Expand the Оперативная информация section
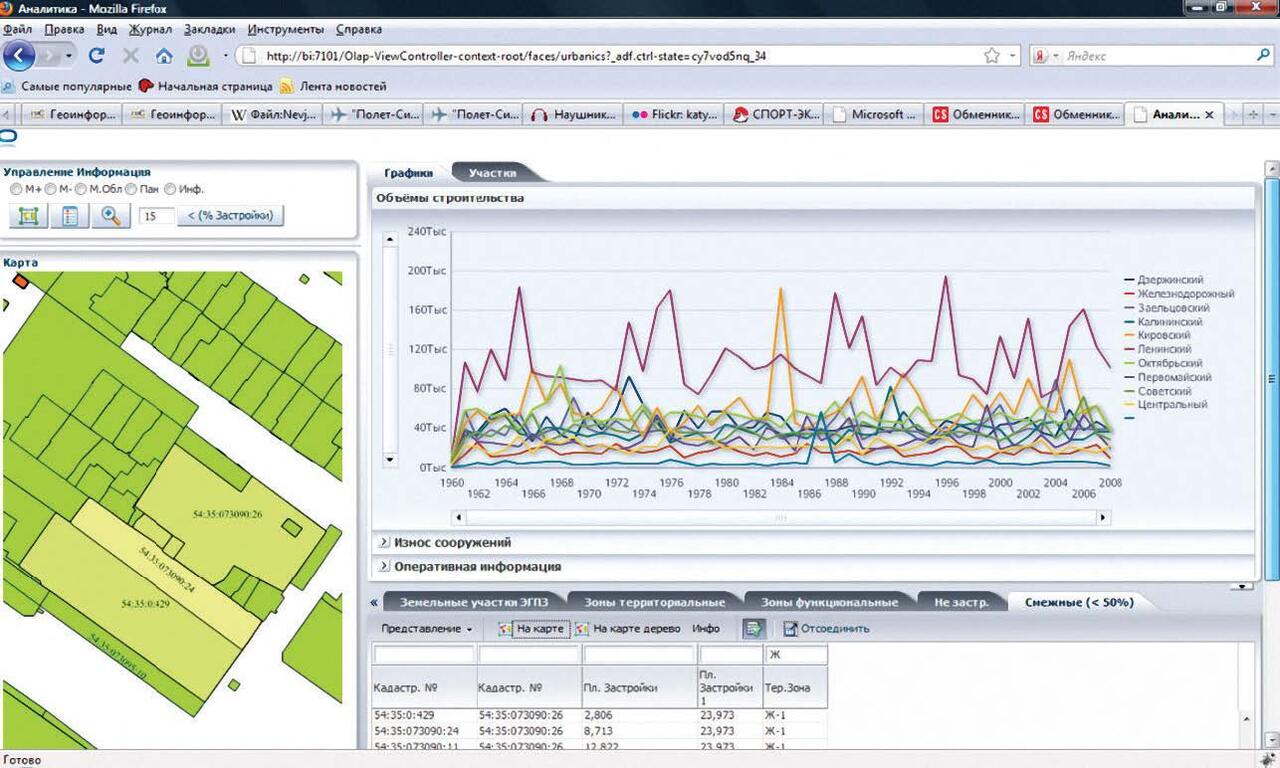Screen dimensions: 1280x768 pyautogui.click(x=383, y=566)
